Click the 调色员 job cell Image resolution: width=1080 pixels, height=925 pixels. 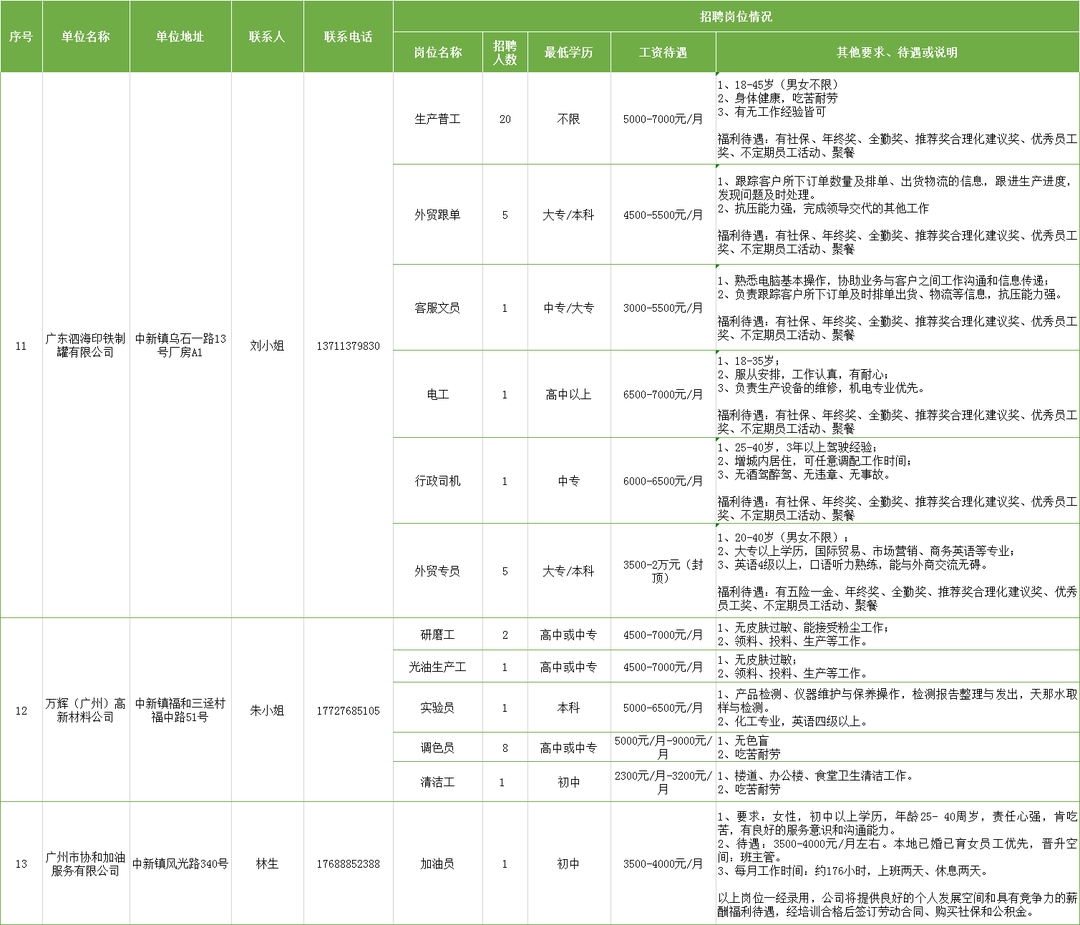[437, 747]
